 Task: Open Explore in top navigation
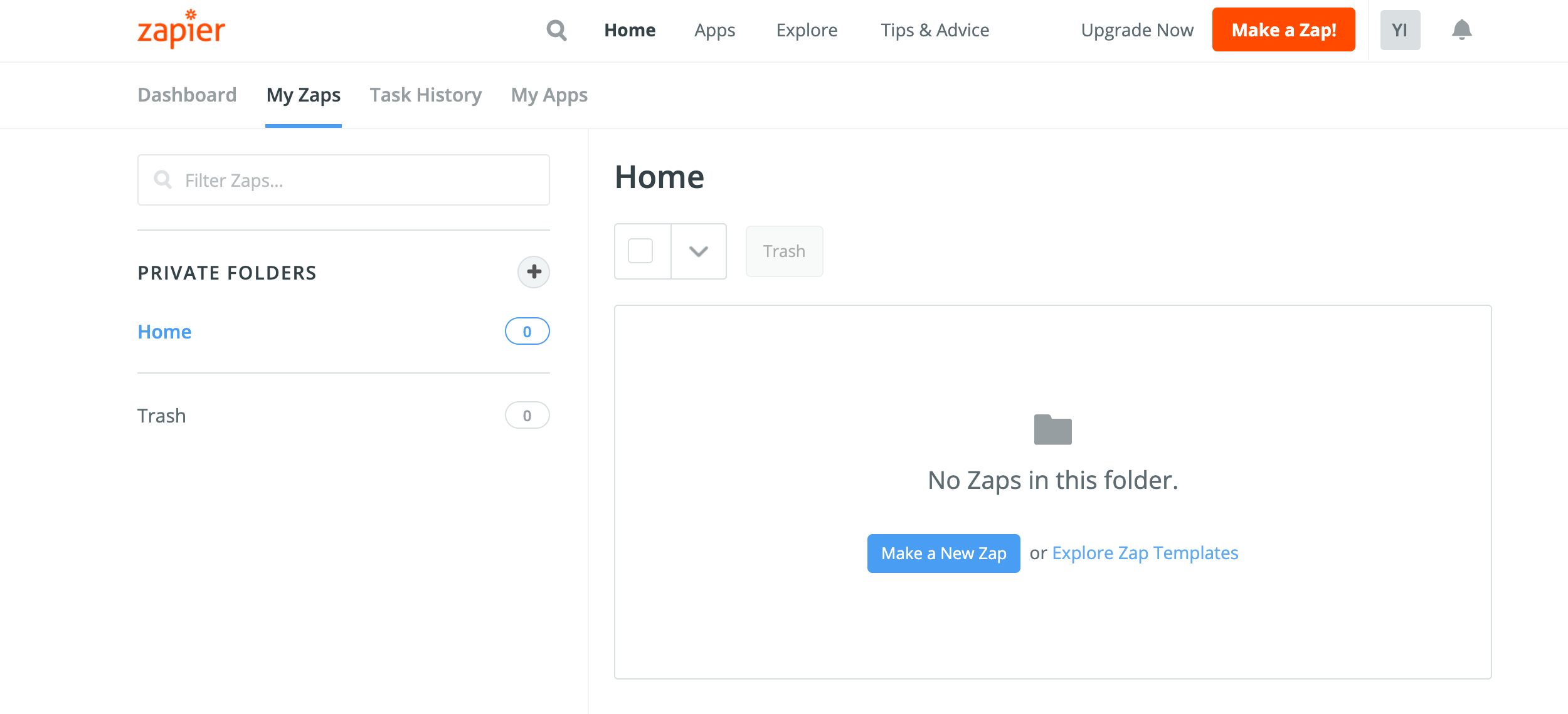coord(807,30)
